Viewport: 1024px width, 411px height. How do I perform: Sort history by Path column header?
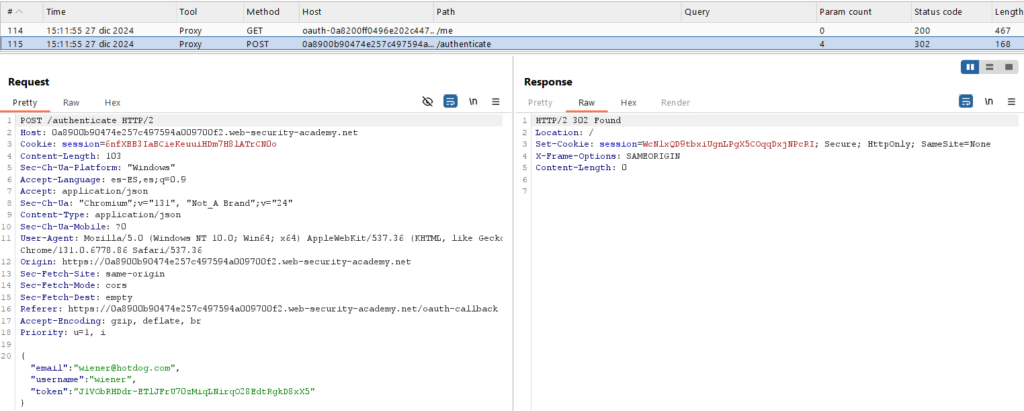pyautogui.click(x=558, y=12)
